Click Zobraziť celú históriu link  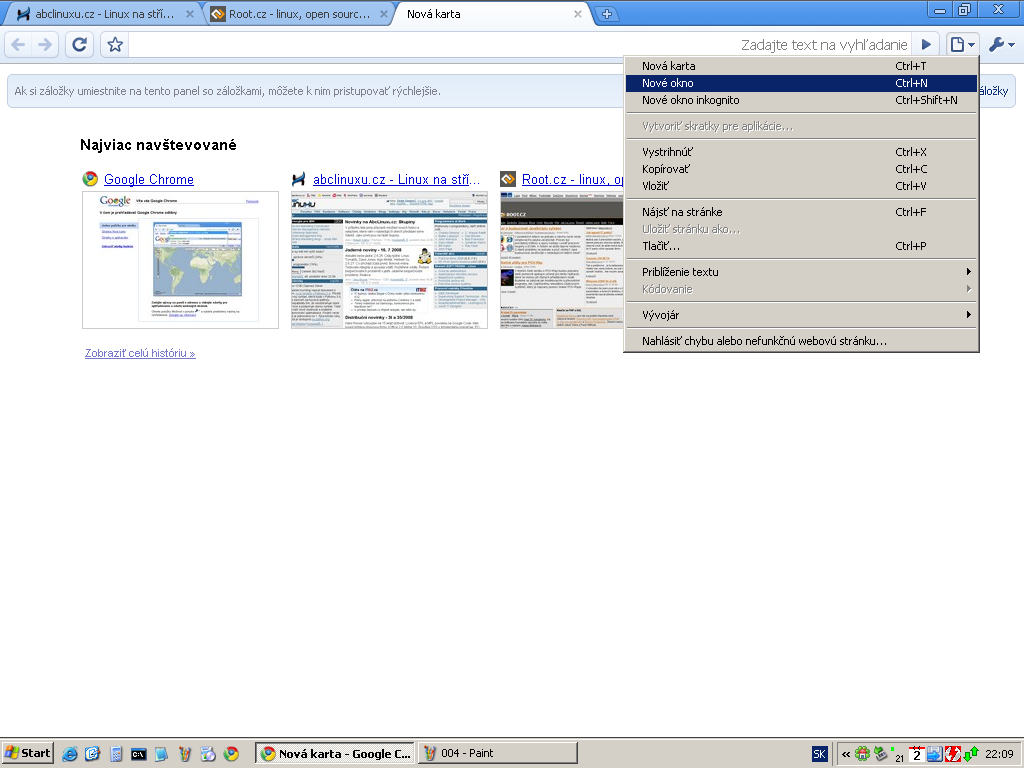click(140, 353)
